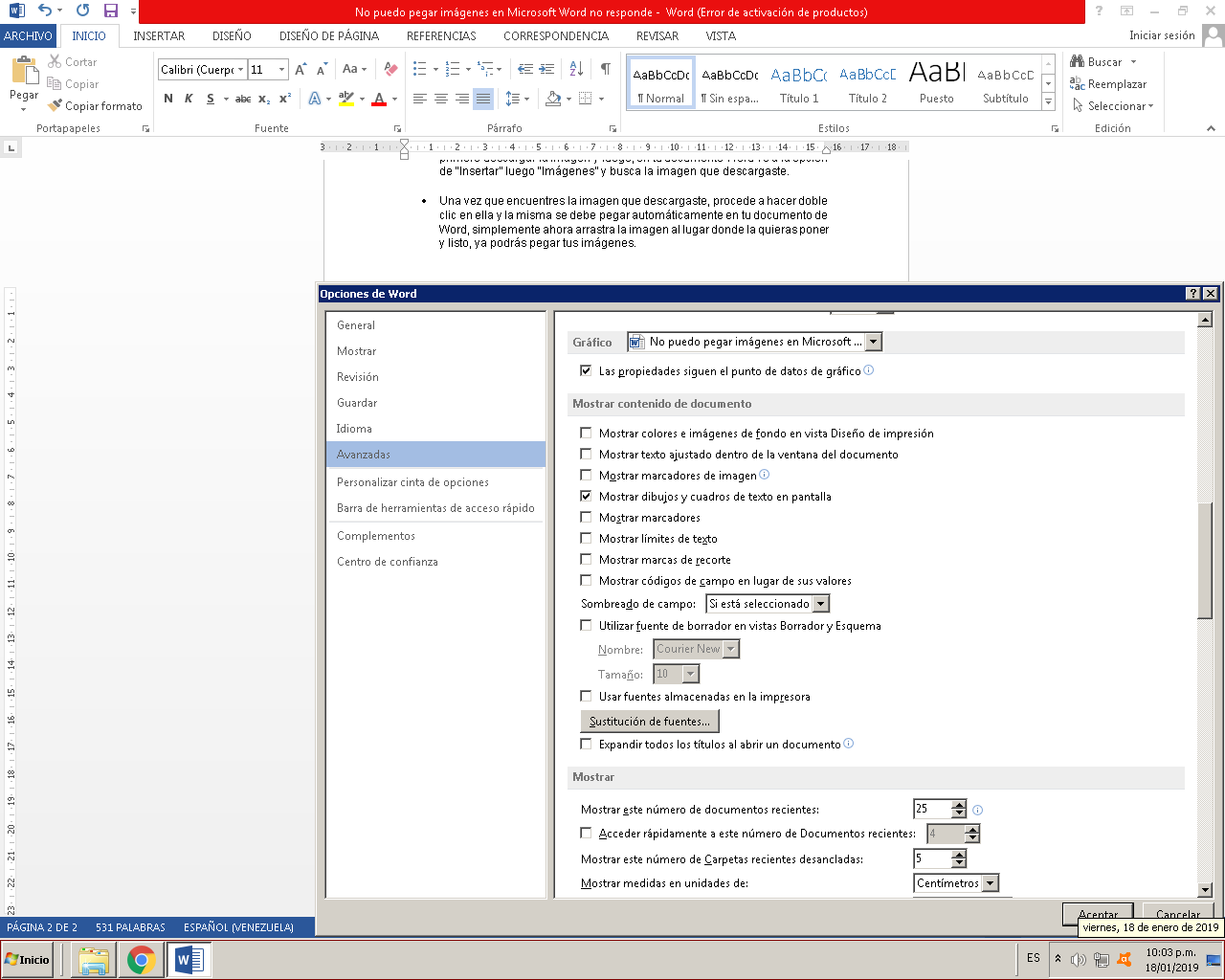
Task: Toggle Subrayado underline formatting
Action: pos(210,99)
